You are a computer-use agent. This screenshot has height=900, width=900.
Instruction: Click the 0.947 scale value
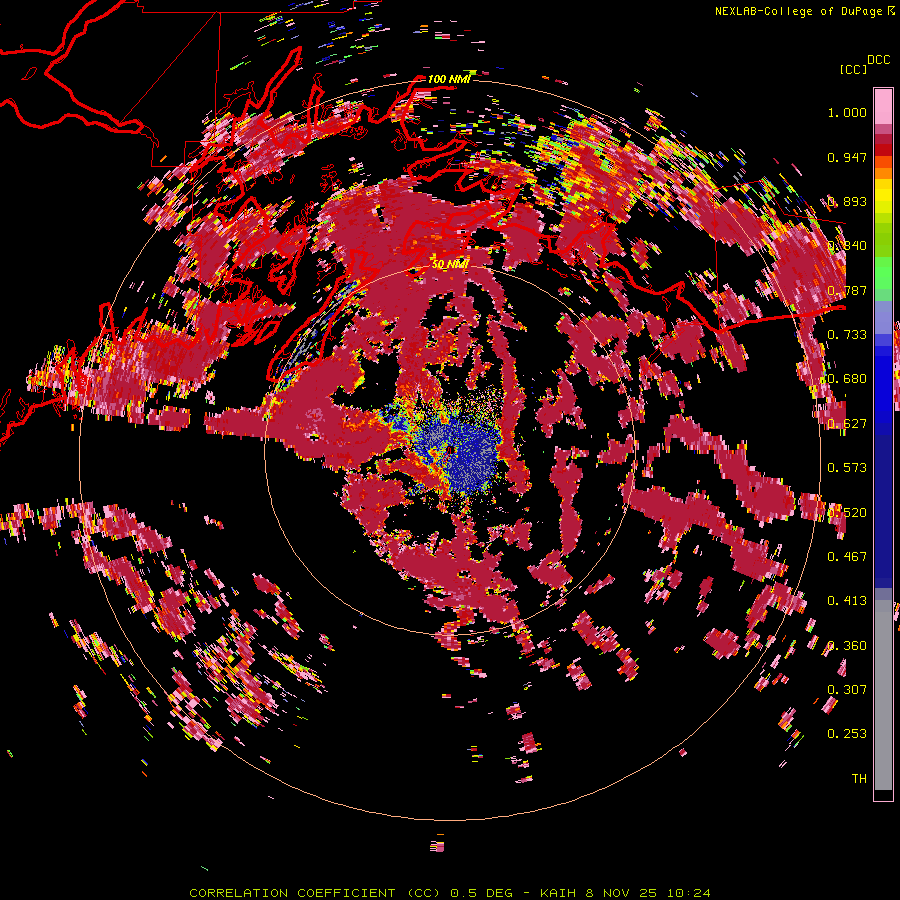pos(847,157)
